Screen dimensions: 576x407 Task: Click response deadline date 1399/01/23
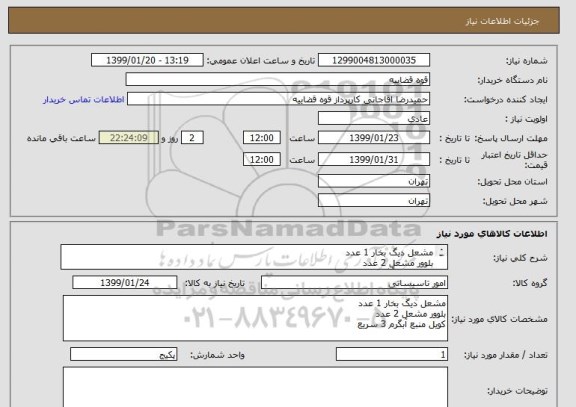[x=374, y=138]
